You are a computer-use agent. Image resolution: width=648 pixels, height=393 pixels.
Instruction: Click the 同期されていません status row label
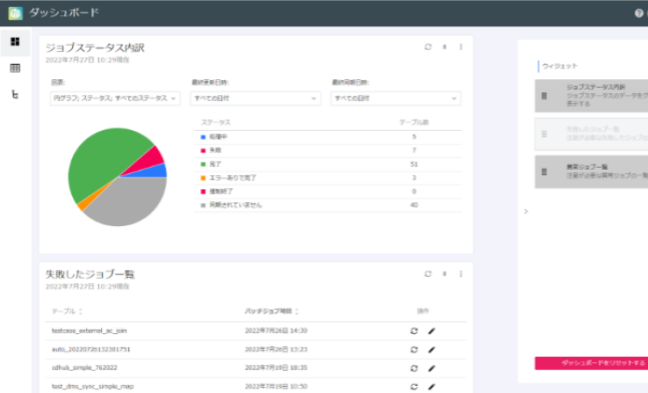pyautogui.click(x=236, y=205)
